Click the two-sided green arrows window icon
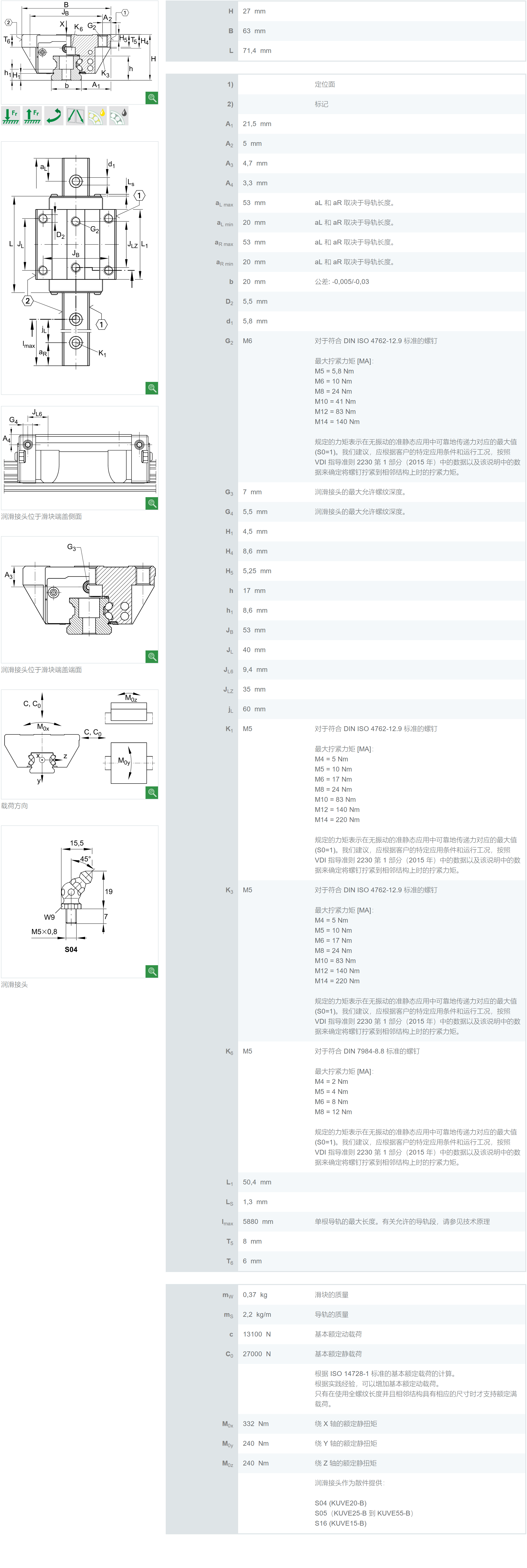Viewport: 527px width, 1568px height. [x=76, y=116]
